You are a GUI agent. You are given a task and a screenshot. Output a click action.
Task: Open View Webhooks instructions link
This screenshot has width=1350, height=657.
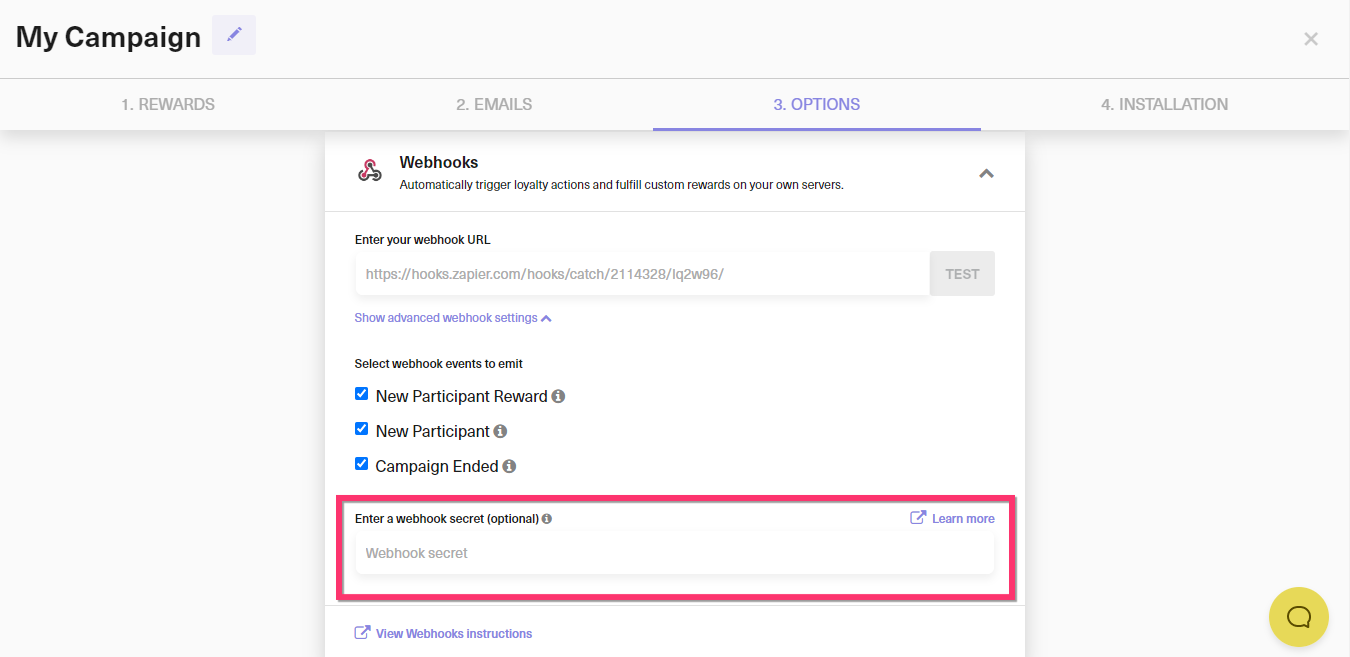tap(453, 633)
